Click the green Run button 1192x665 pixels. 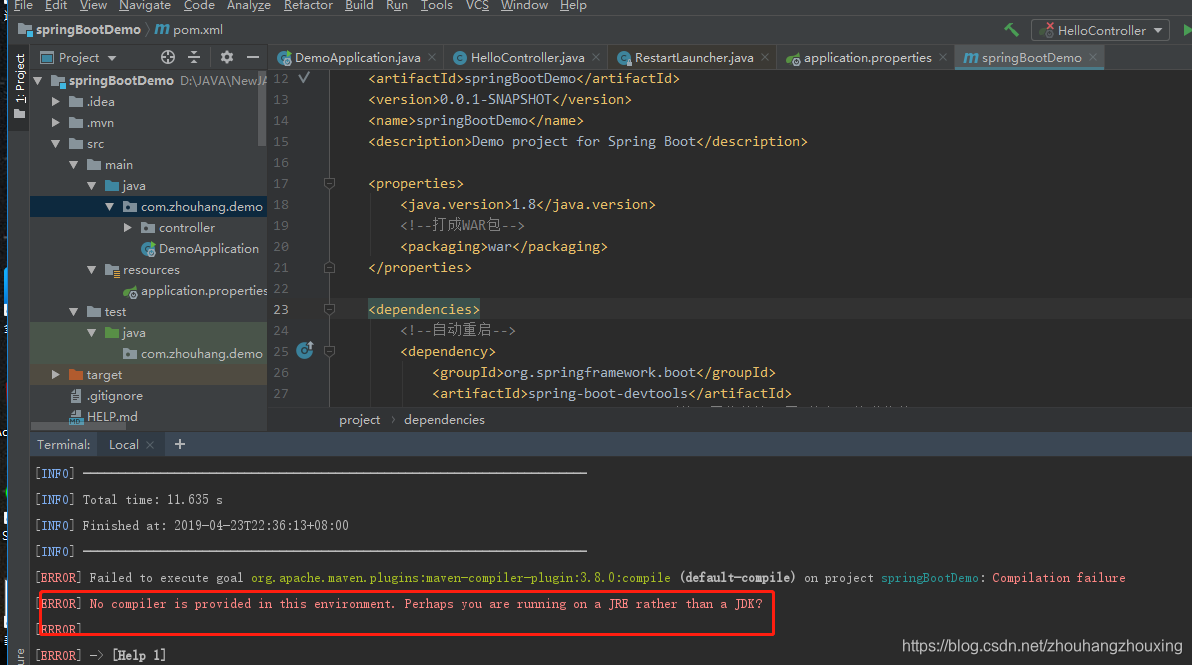pos(1187,30)
